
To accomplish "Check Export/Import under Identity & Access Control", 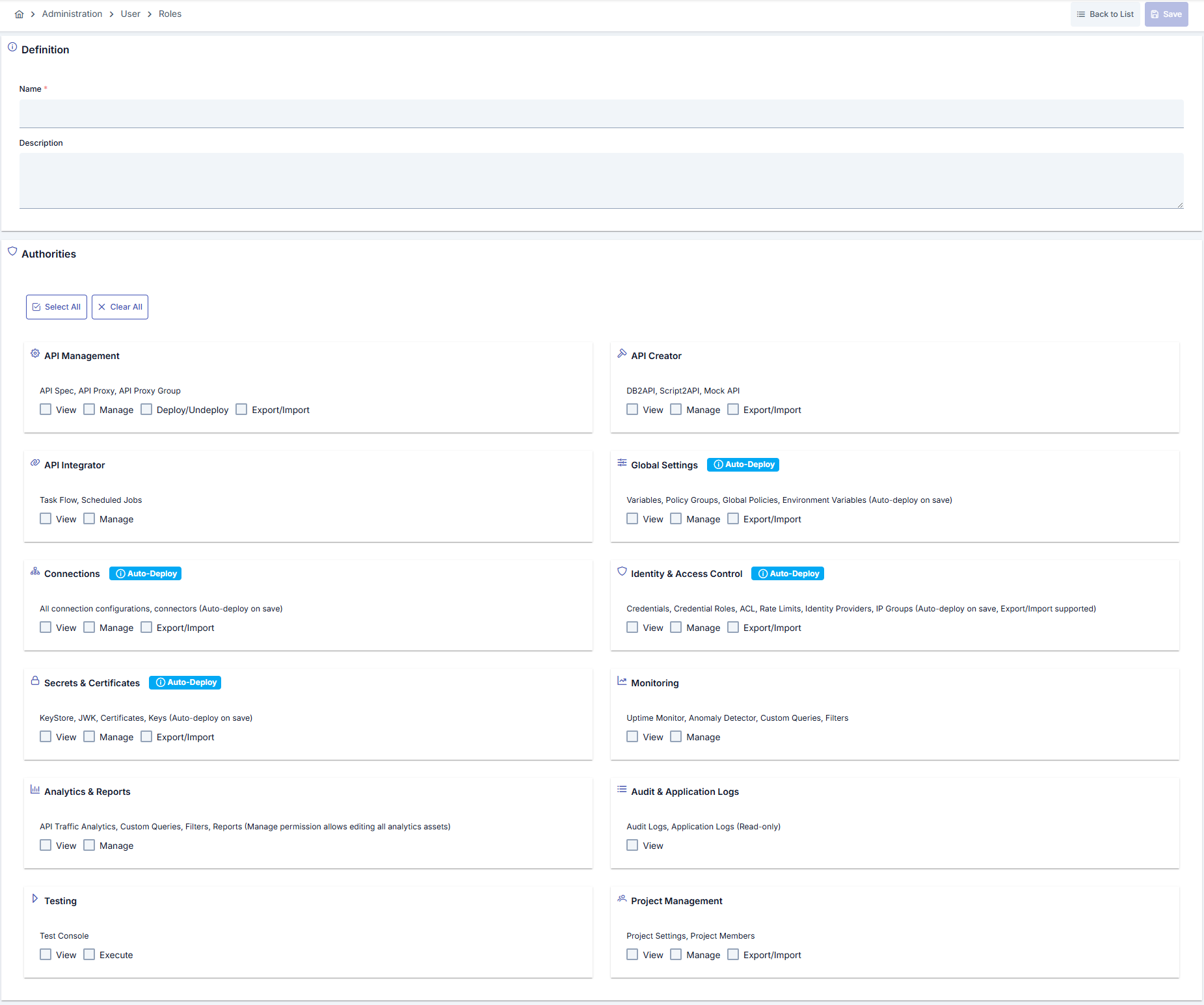I will [733, 627].
